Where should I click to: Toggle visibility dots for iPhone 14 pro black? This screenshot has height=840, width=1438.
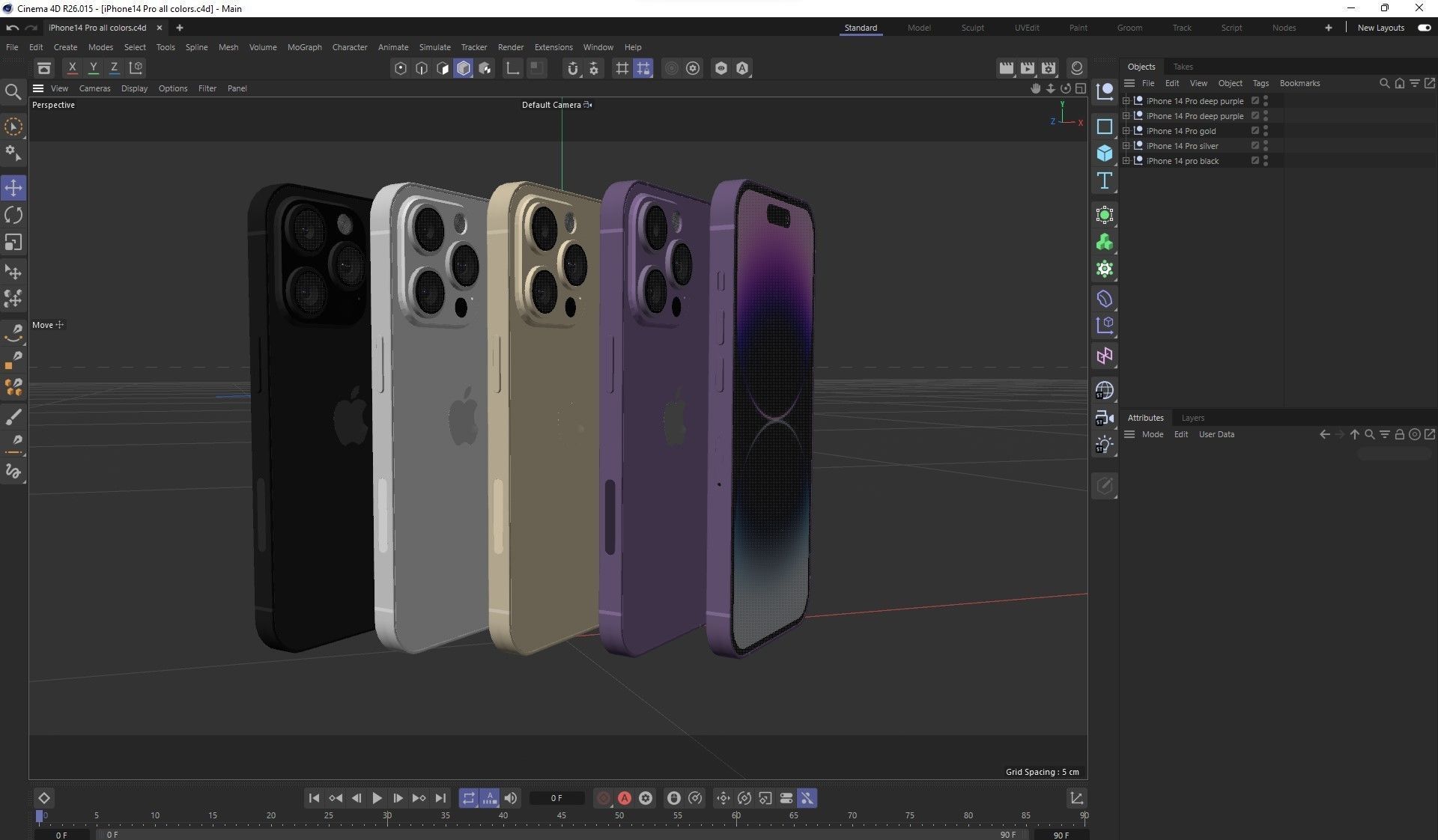tap(1266, 160)
